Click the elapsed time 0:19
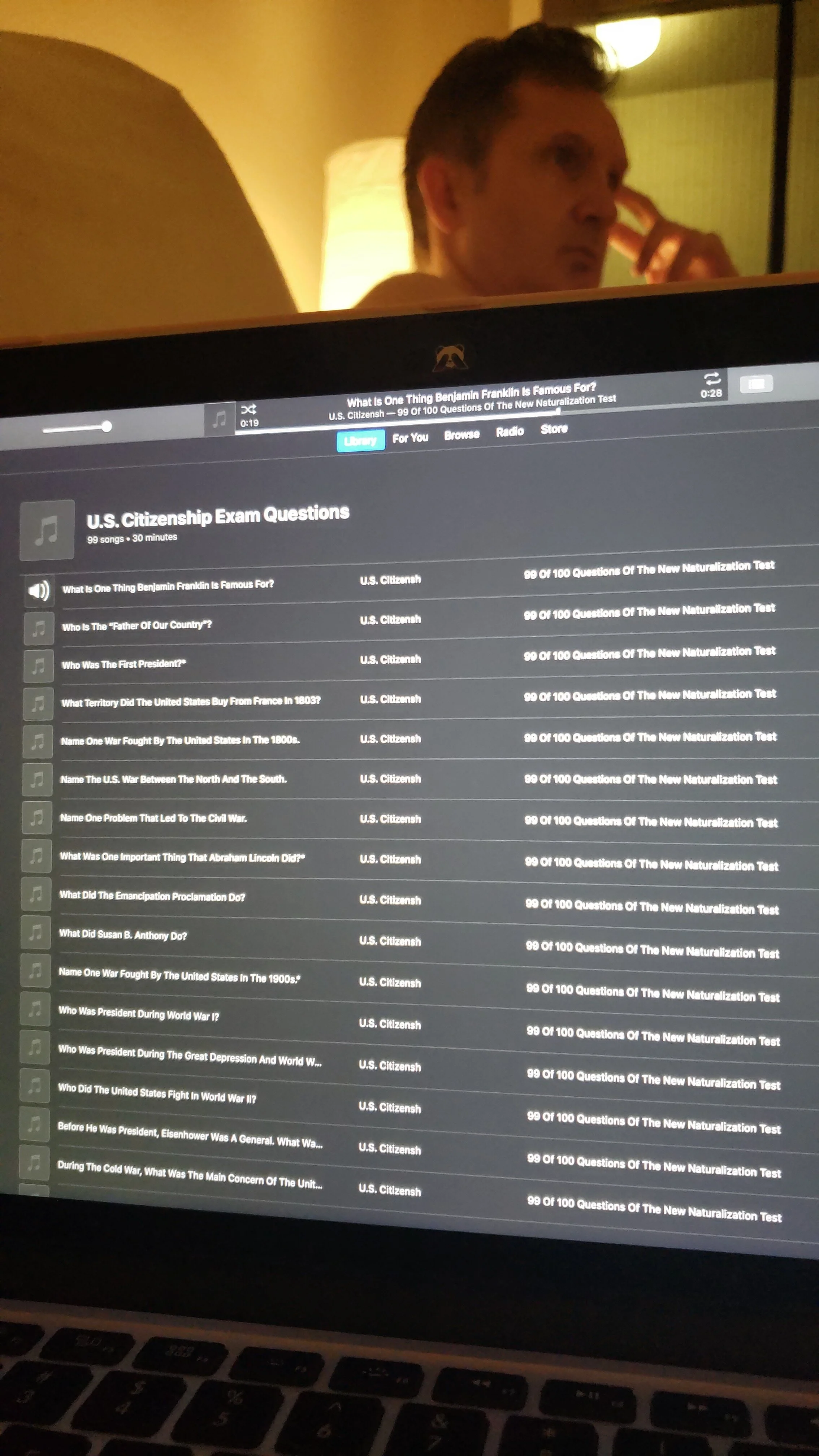The image size is (819, 1456). click(249, 423)
